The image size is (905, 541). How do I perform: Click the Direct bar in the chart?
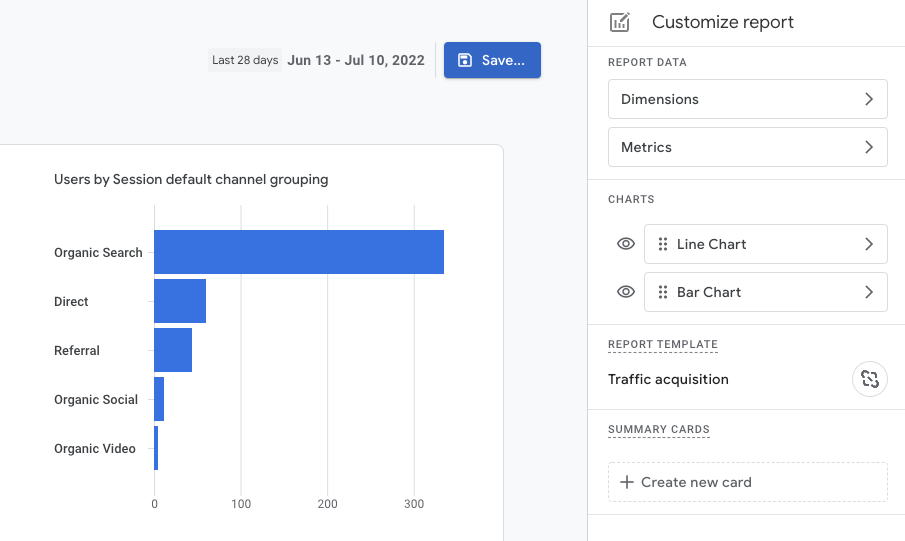point(180,301)
